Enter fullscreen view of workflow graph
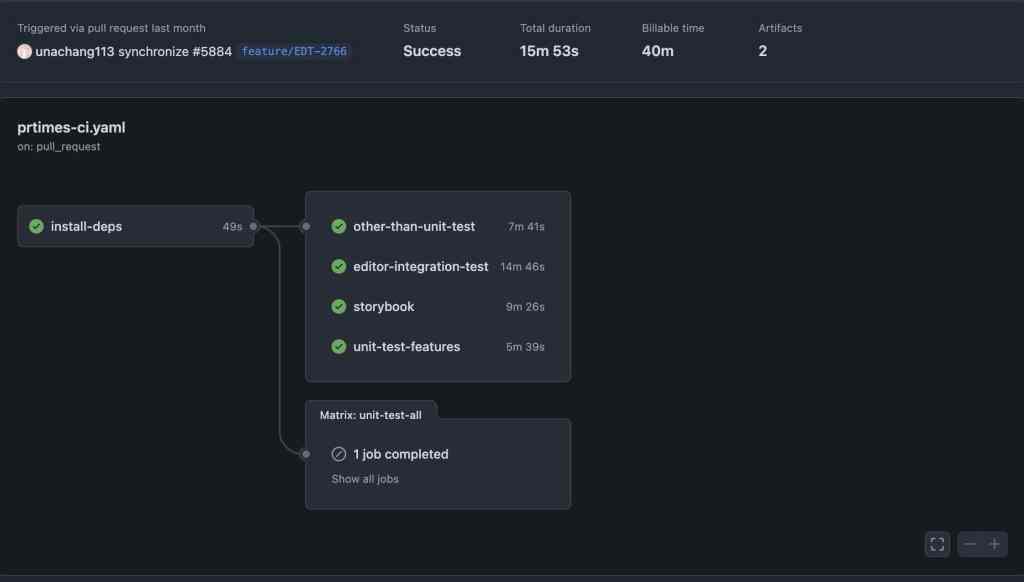The height and width of the screenshot is (582, 1024). click(937, 544)
